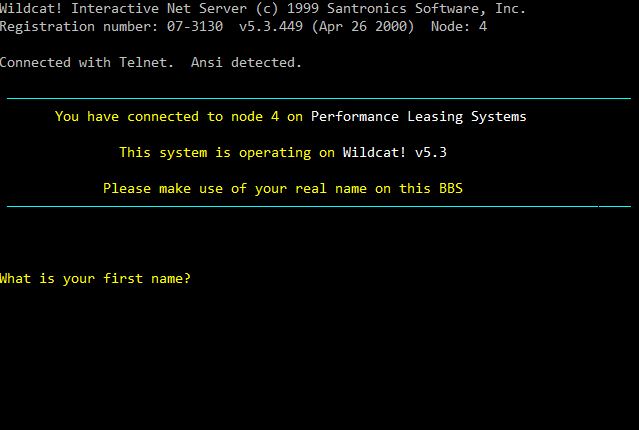
Task: Click the version text v5.3.449
Action: (271, 27)
